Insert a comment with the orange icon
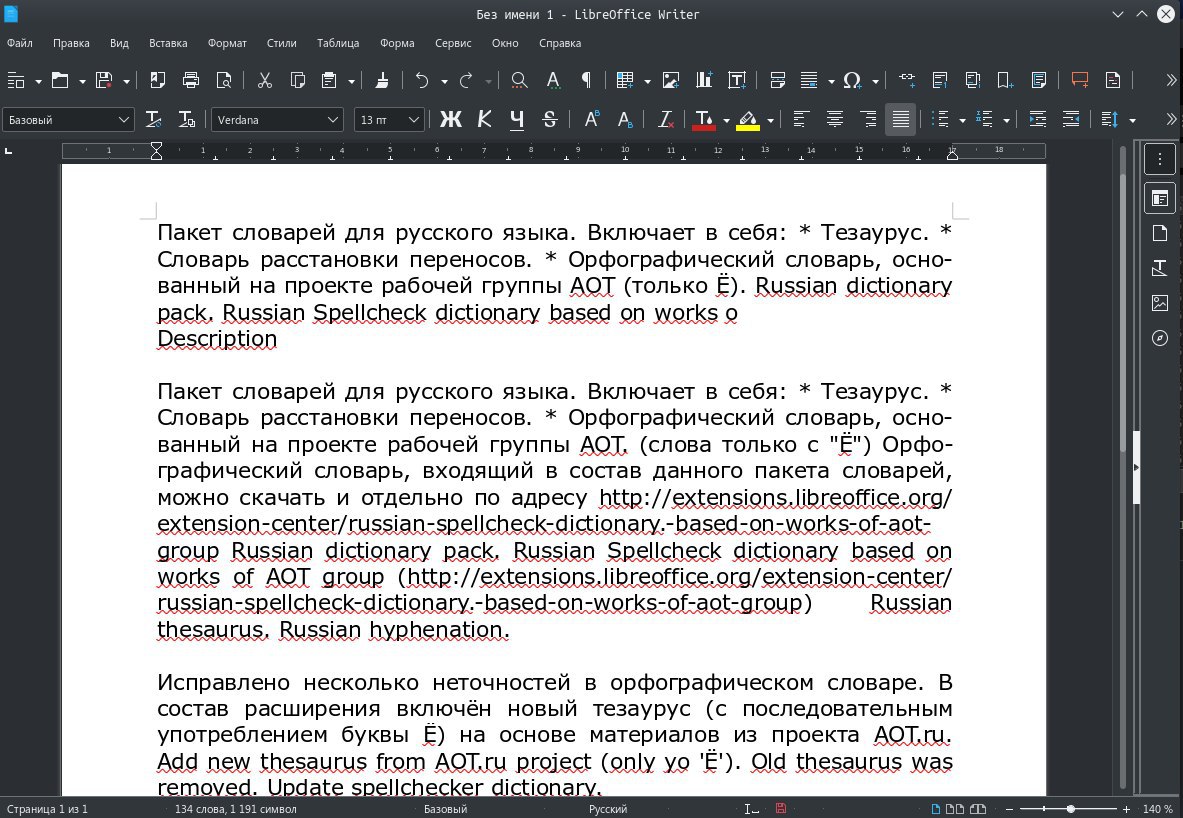 pyautogui.click(x=1080, y=80)
